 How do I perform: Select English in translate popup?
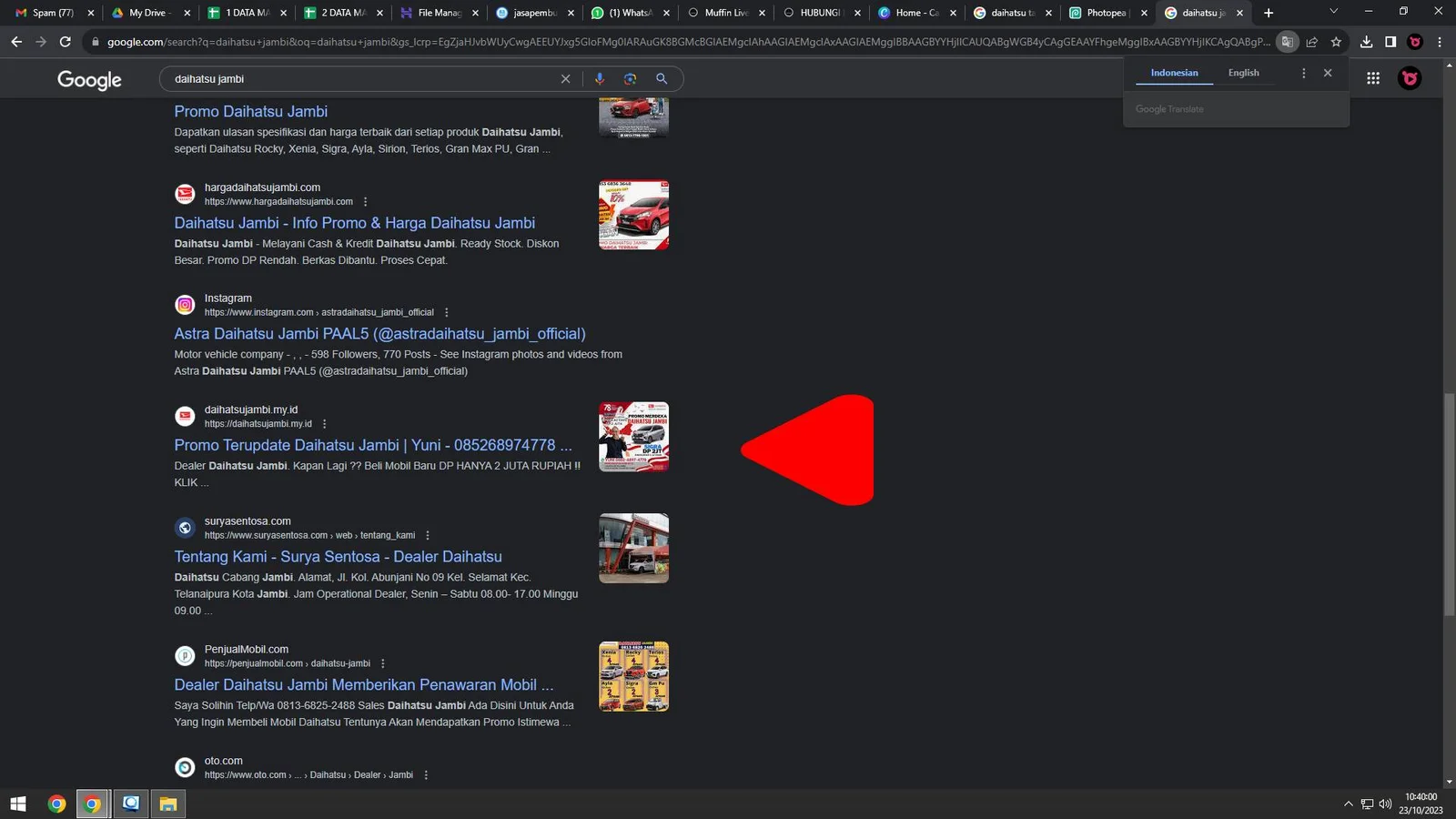tap(1243, 73)
